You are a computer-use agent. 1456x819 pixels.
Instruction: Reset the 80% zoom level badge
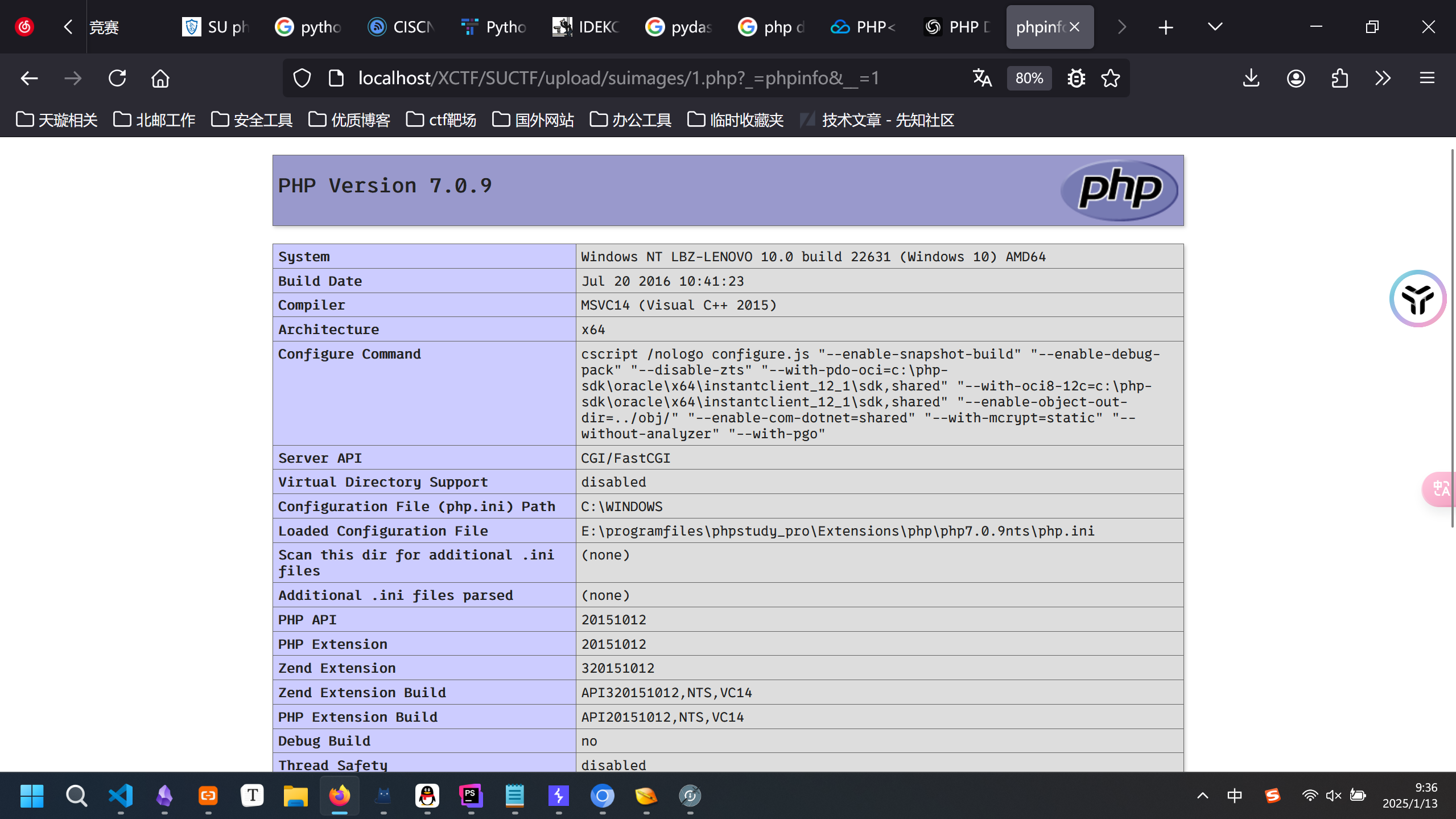pos(1029,78)
